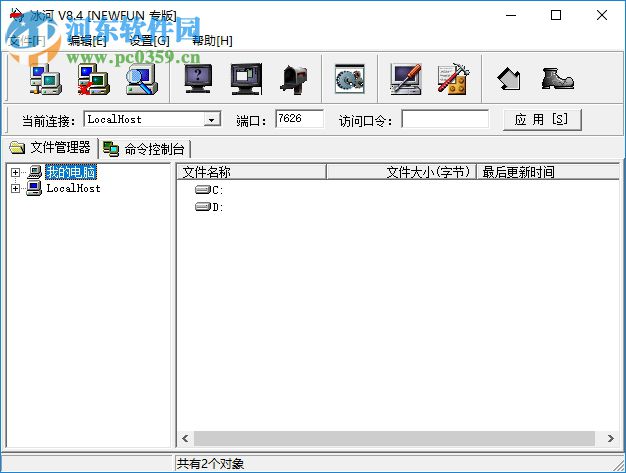Screen dimensions: 626x473
Task: Open the 当前连接 LocalHost dropdown arrow
Action: (212, 119)
